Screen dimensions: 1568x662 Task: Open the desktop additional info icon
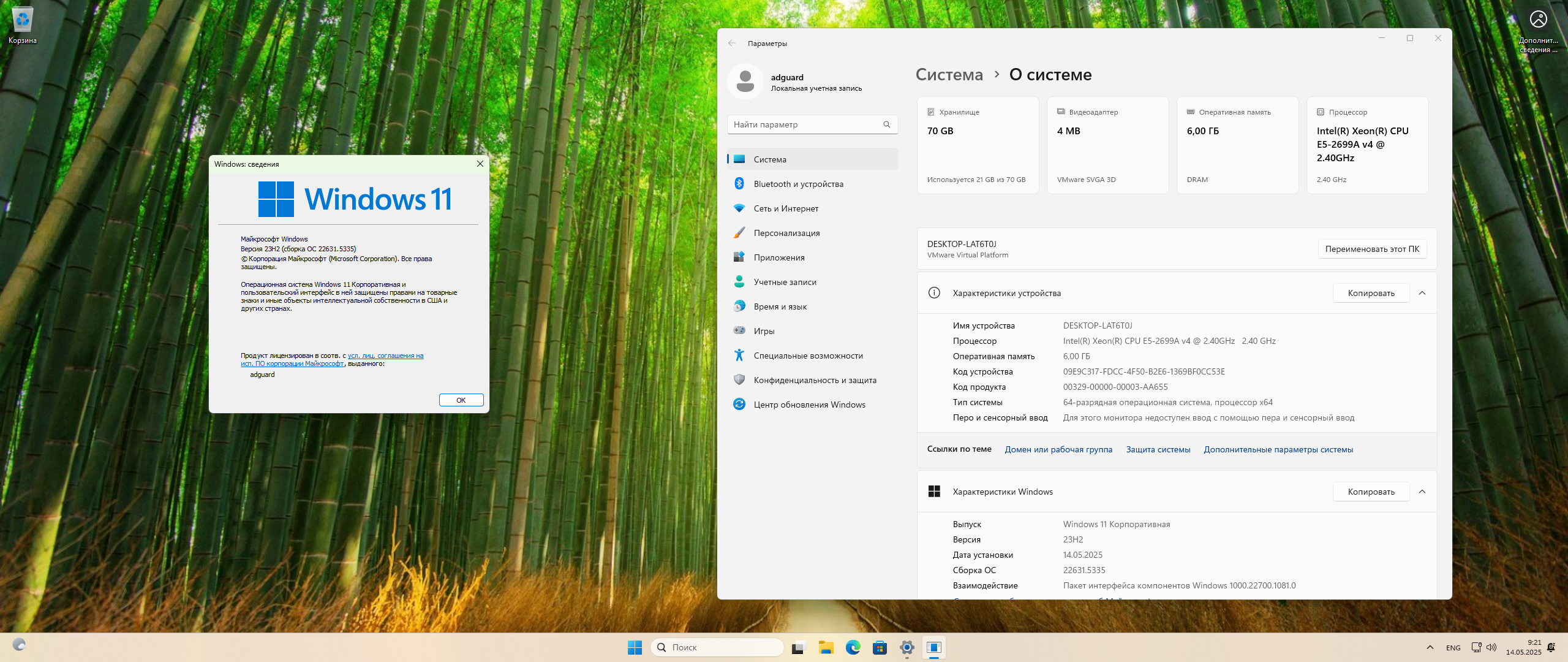click(1538, 29)
